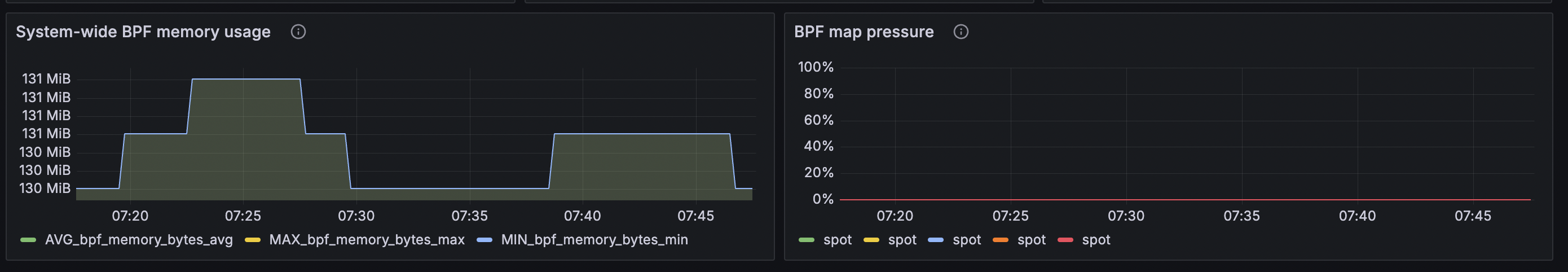Image resolution: width=1568 pixels, height=272 pixels.
Task: Click the green swatch of the first spot legend
Action: point(807,240)
